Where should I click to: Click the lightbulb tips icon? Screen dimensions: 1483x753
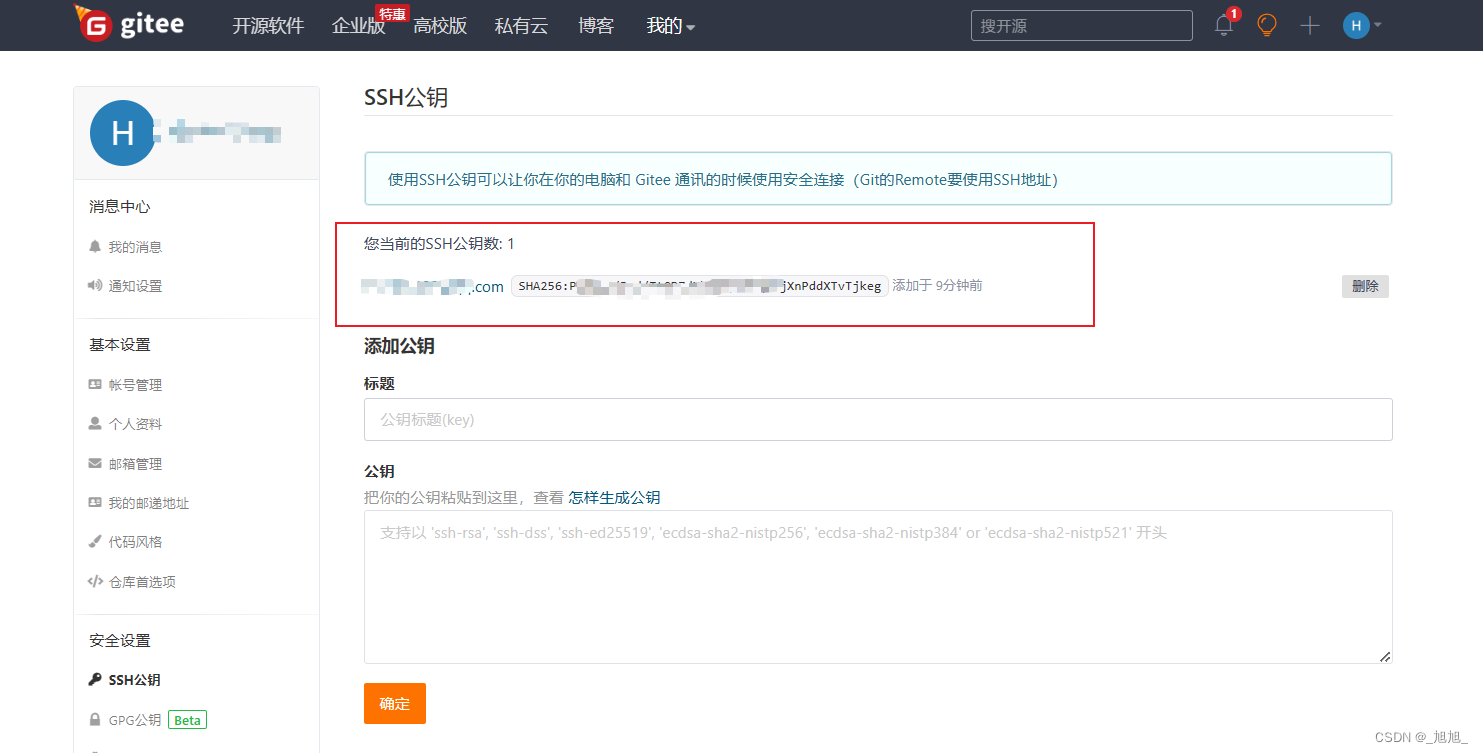point(1267,26)
